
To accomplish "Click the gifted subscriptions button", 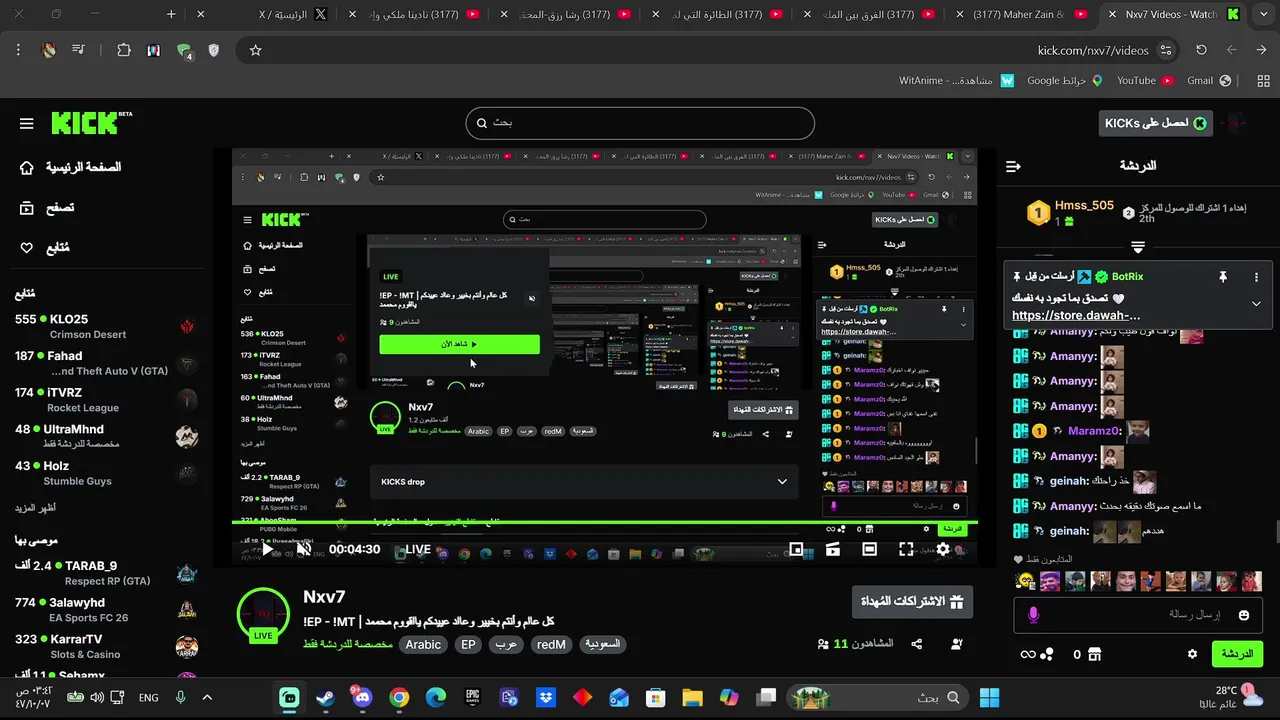I will tap(911, 601).
